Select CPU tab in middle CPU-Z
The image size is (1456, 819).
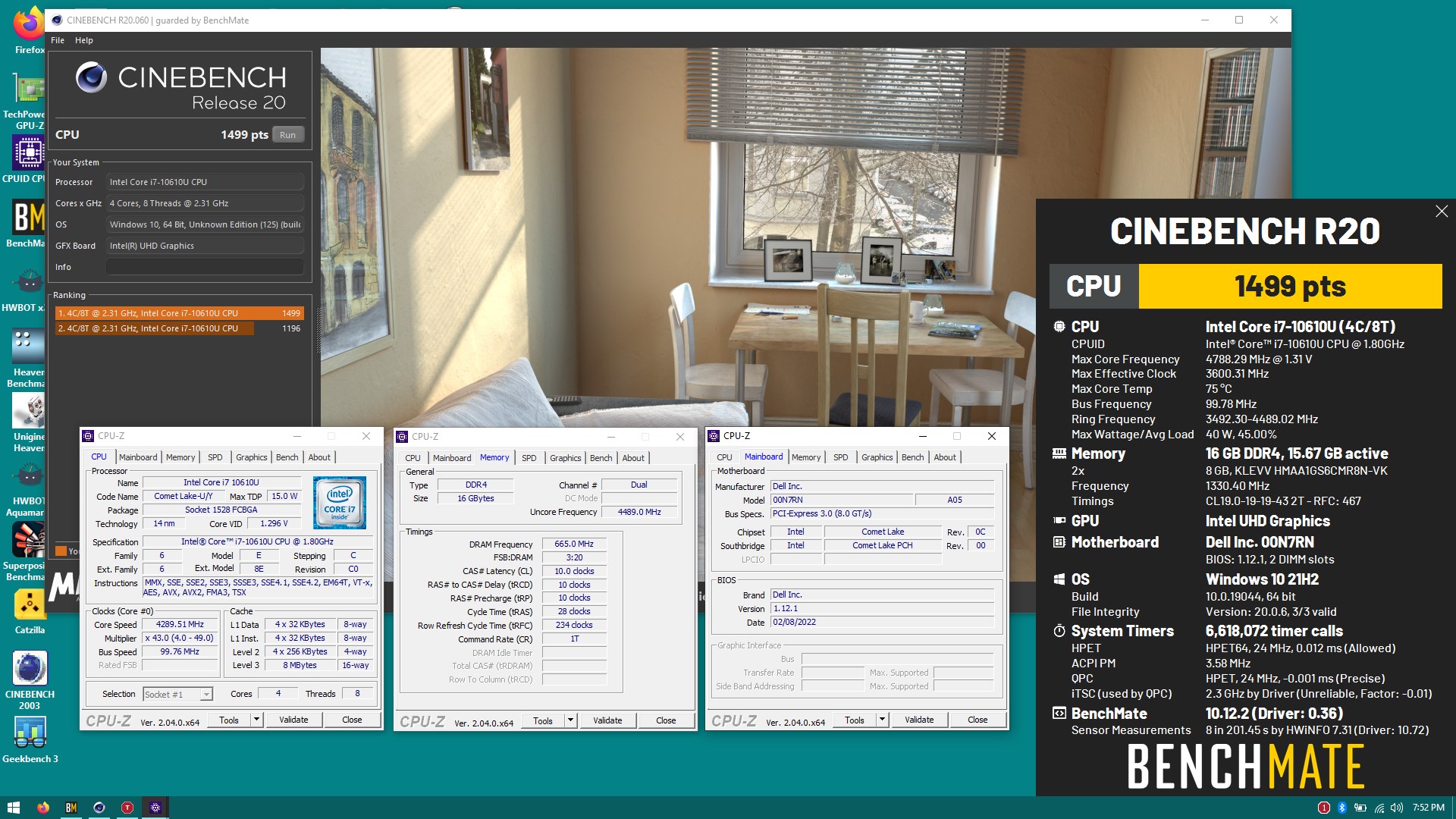[413, 458]
